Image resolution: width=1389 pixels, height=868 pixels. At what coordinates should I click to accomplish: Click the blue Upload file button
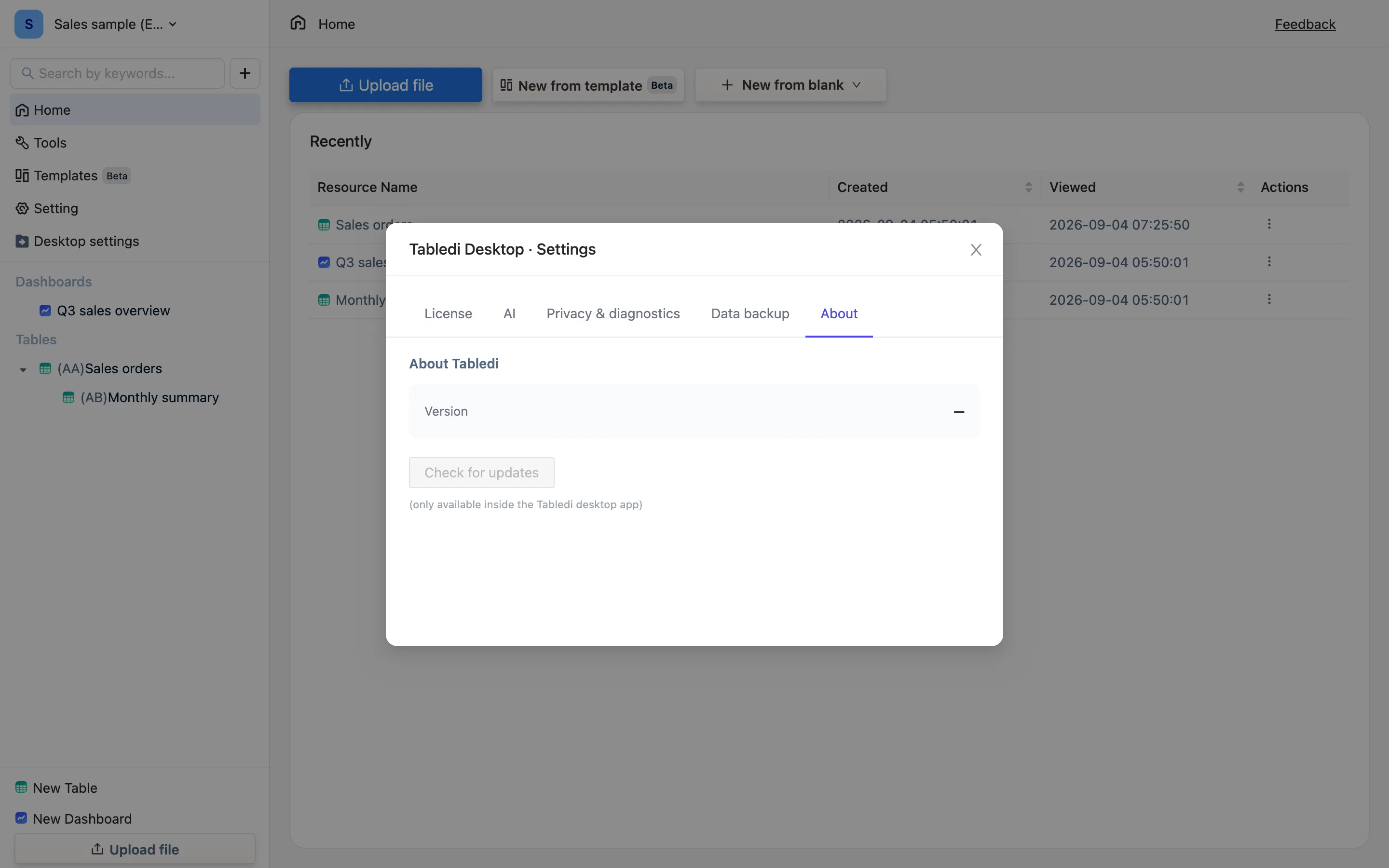386,85
